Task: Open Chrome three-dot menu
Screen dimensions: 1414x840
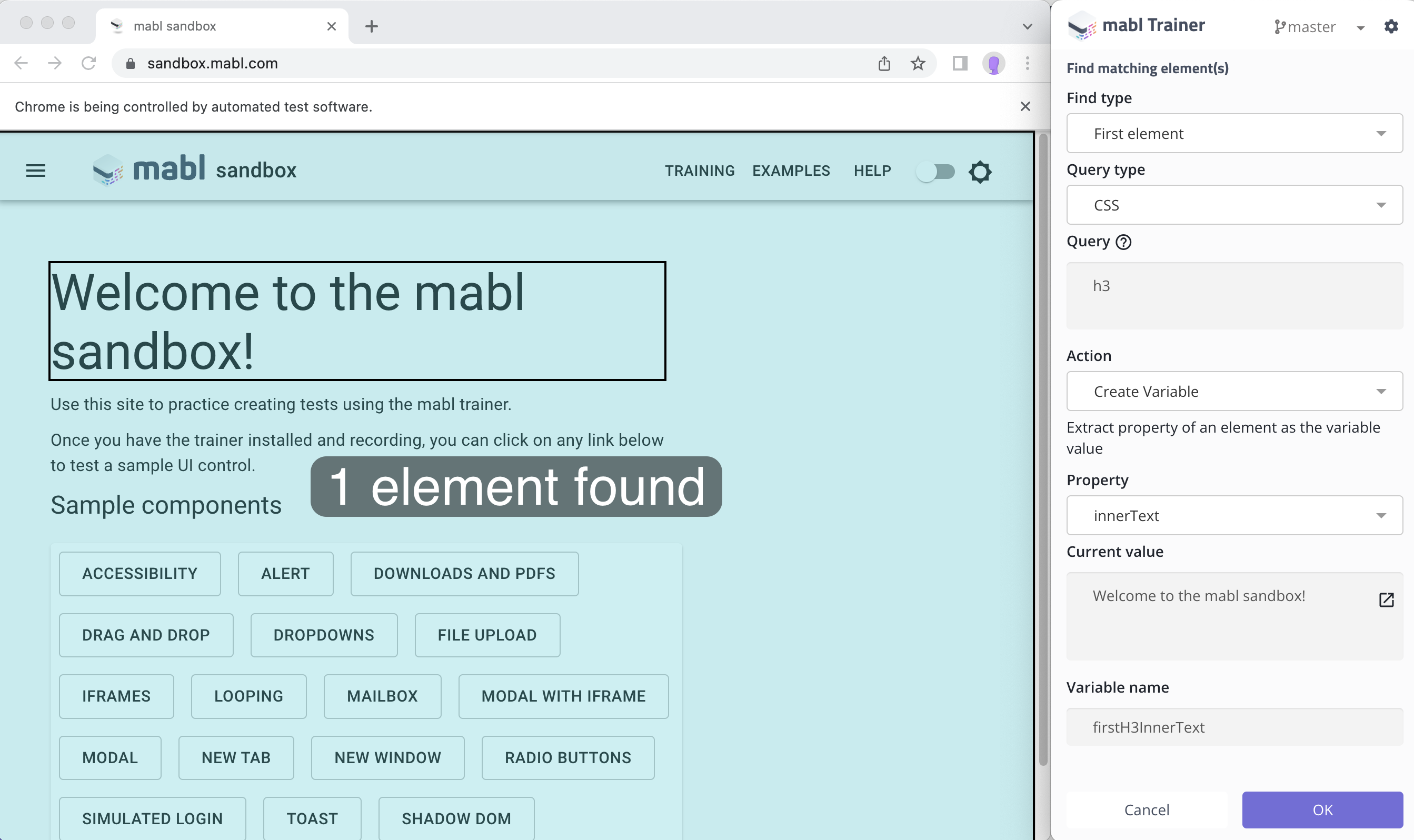Action: 1028,63
